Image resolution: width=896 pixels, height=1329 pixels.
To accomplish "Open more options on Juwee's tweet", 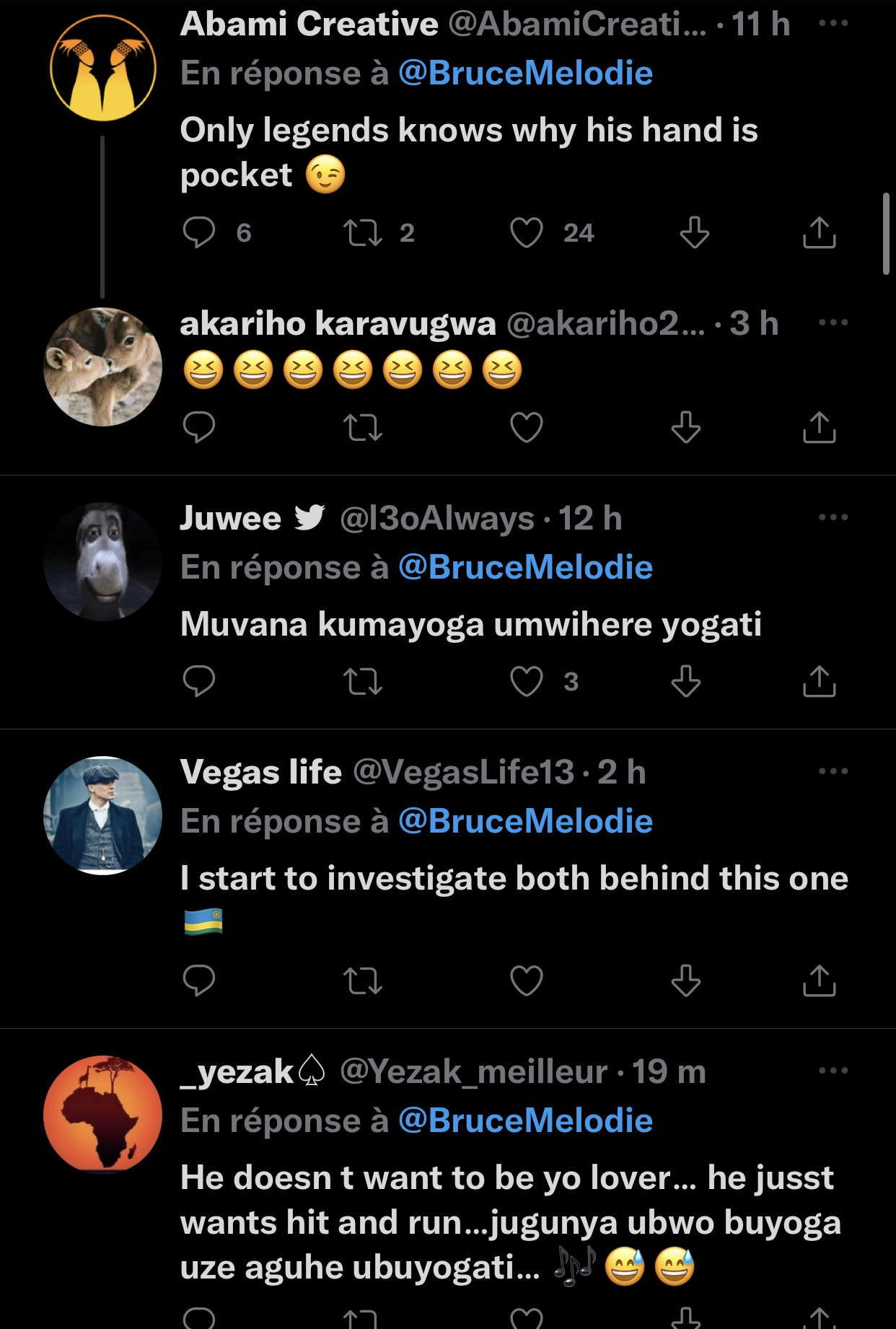I will pos(833,517).
